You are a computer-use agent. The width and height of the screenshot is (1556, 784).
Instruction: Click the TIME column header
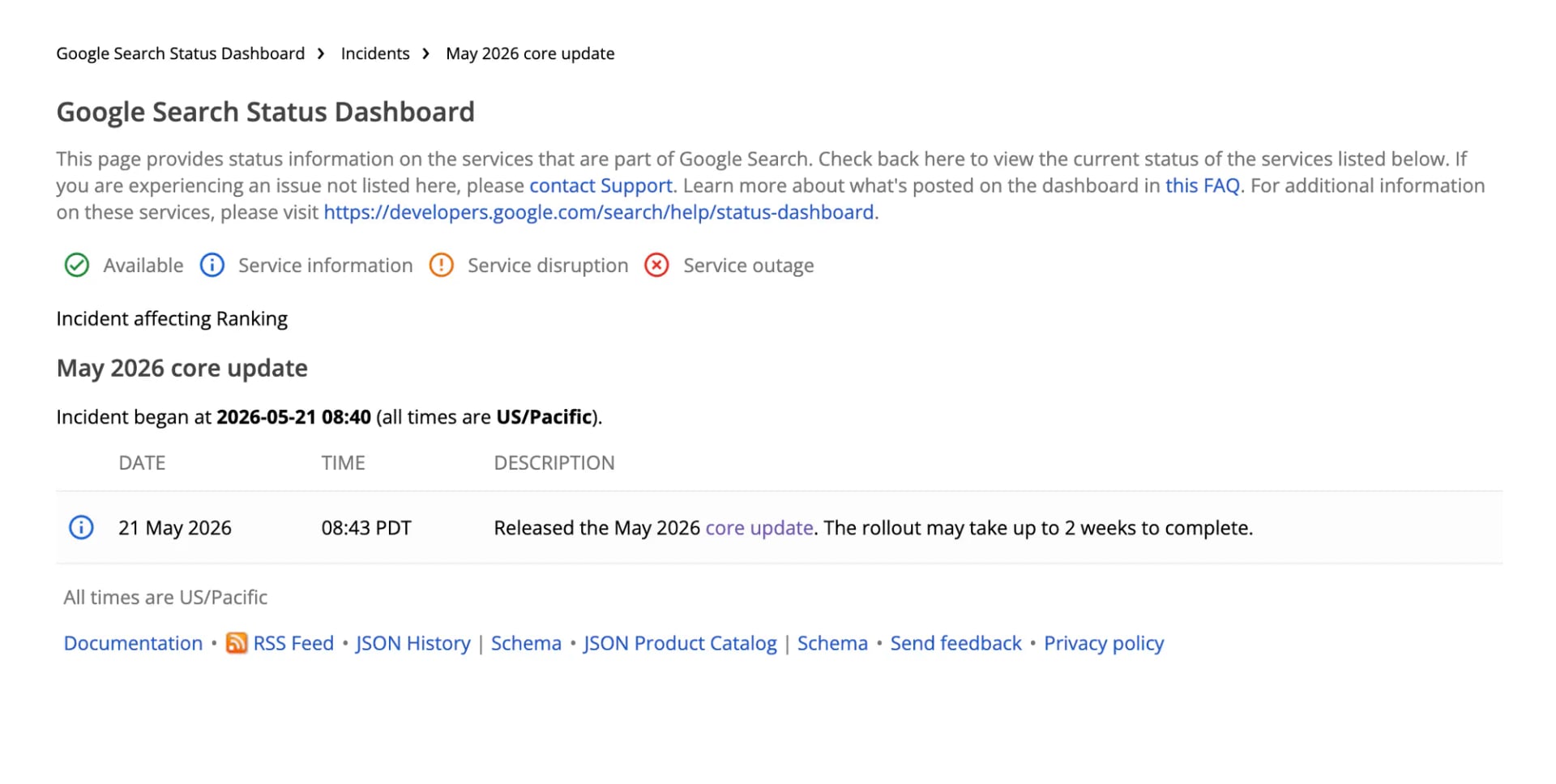344,463
